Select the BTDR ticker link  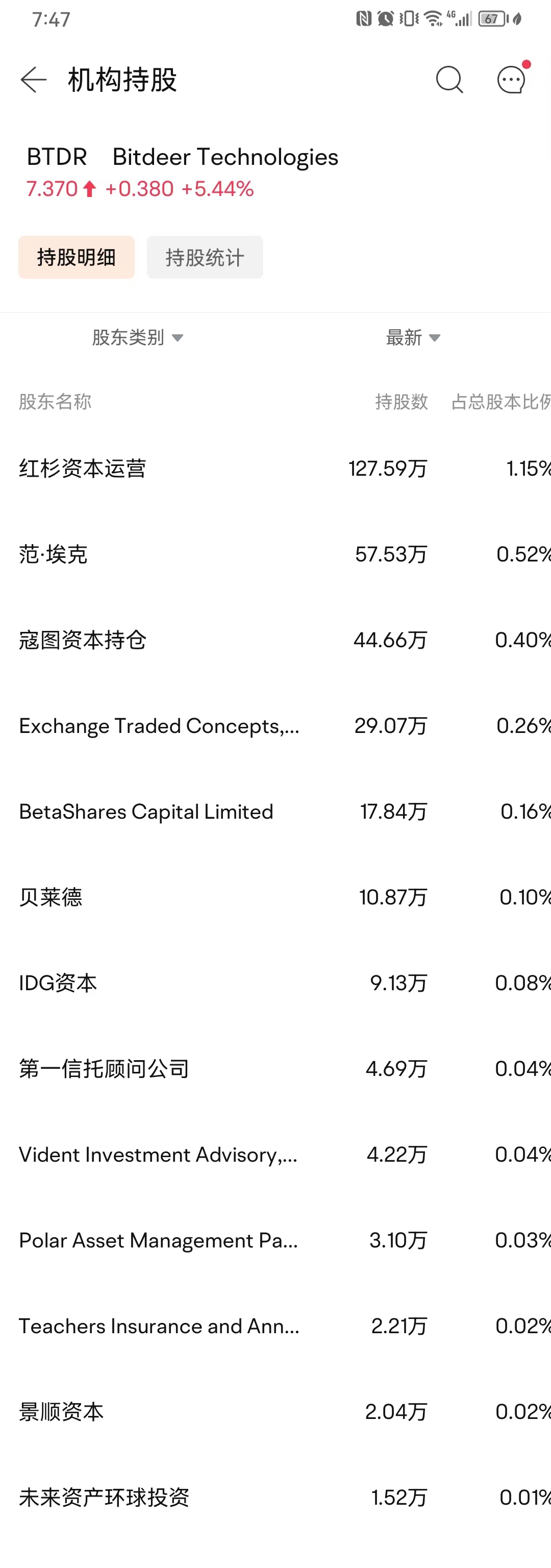(x=57, y=157)
